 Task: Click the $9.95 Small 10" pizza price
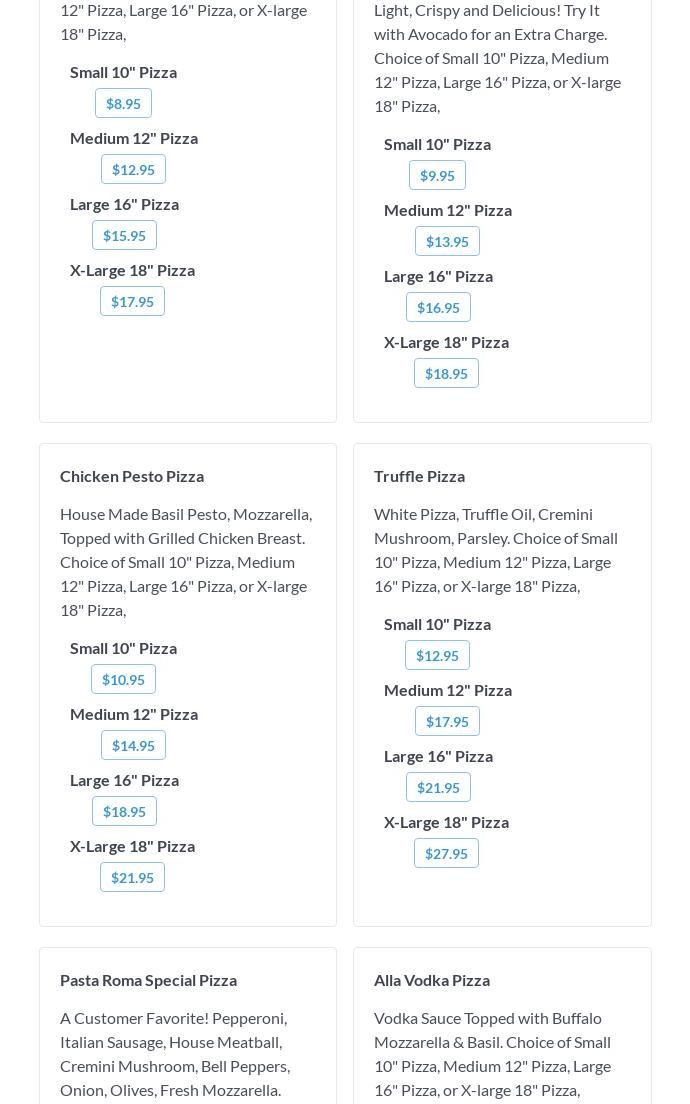(437, 175)
